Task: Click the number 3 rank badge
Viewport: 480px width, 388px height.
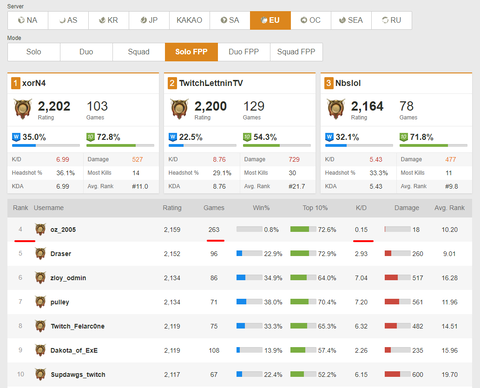Action: tap(328, 83)
